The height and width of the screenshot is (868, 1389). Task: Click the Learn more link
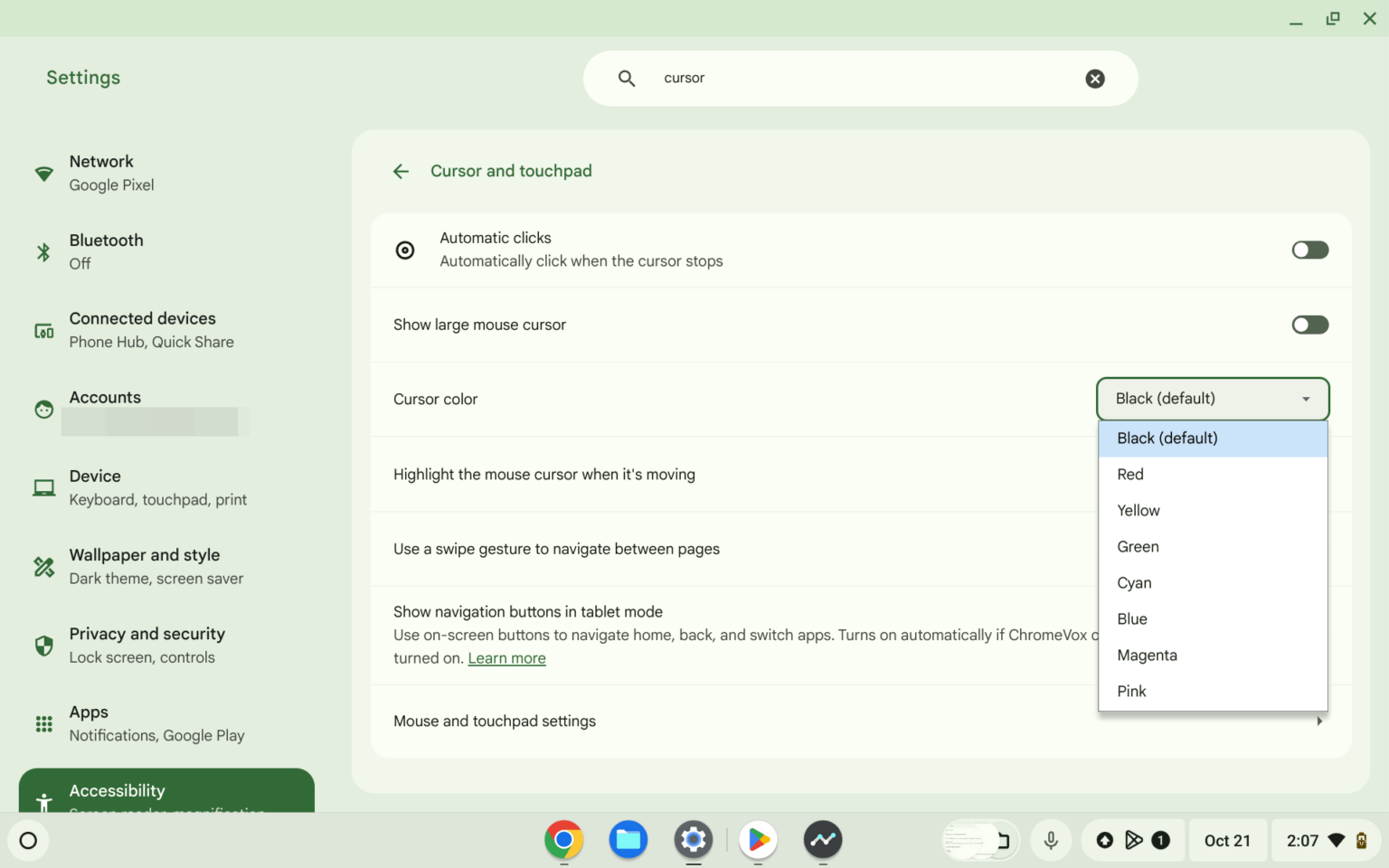pos(506,658)
